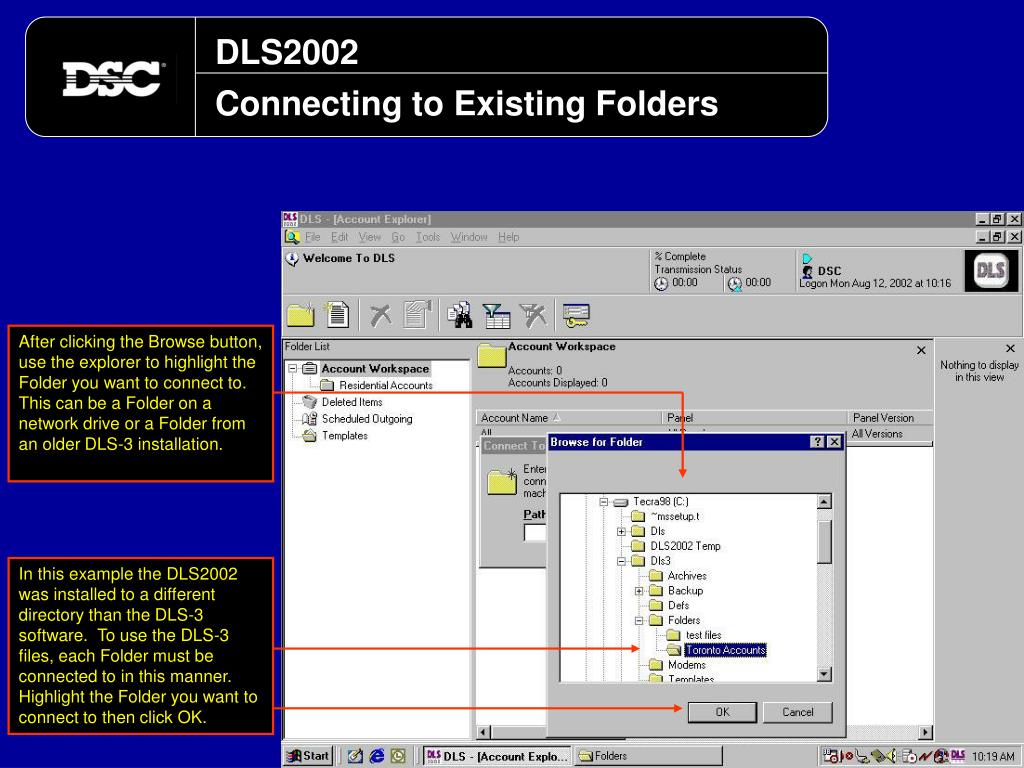
Task: Select the test files folder
Action: click(703, 635)
